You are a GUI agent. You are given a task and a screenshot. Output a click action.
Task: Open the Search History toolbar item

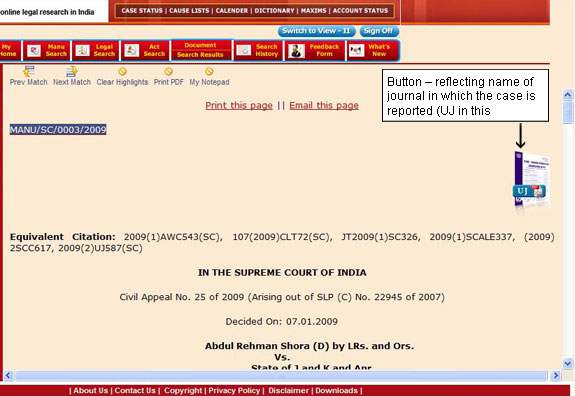click(258, 50)
